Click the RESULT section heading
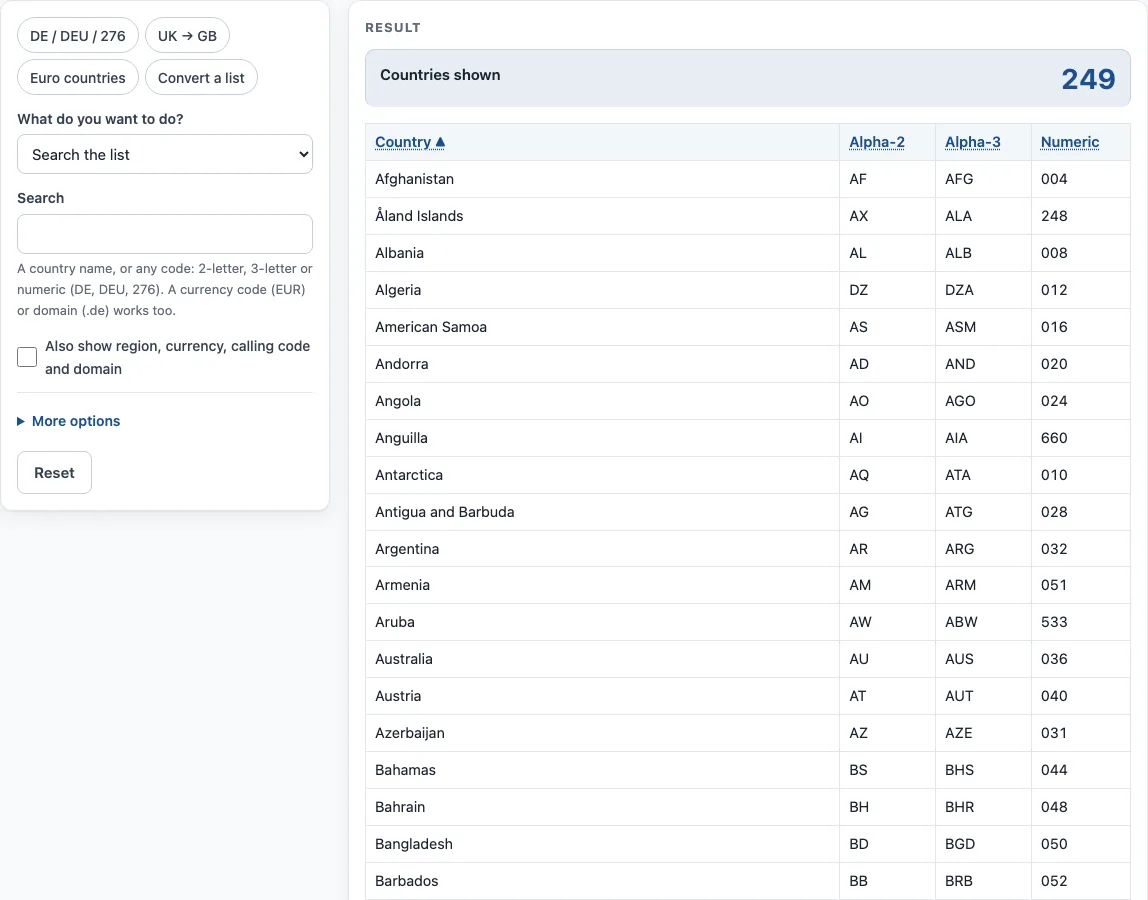This screenshot has width=1148, height=900. (x=392, y=28)
